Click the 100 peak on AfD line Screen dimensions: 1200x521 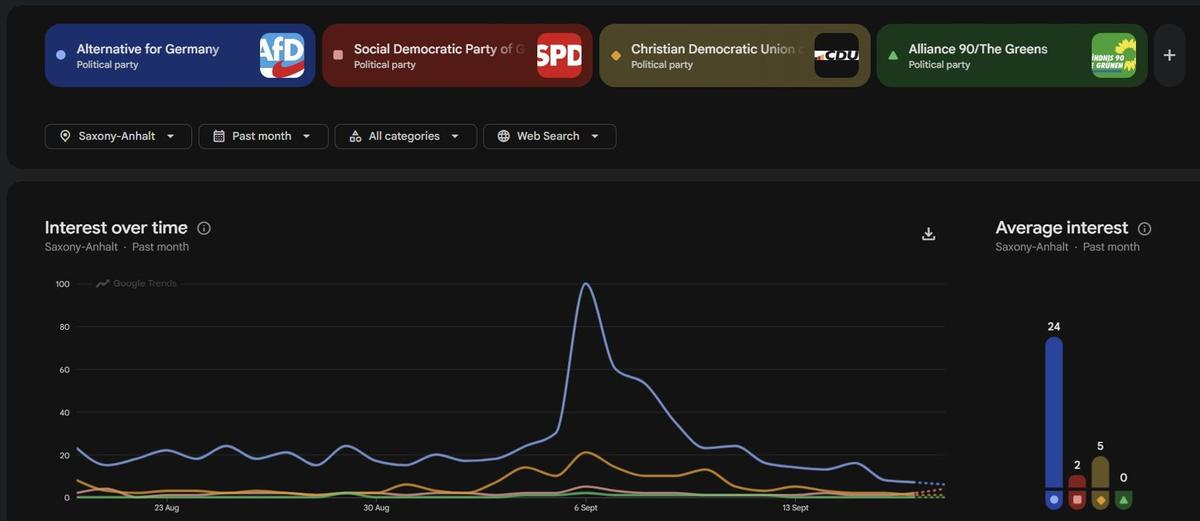[x=586, y=284]
